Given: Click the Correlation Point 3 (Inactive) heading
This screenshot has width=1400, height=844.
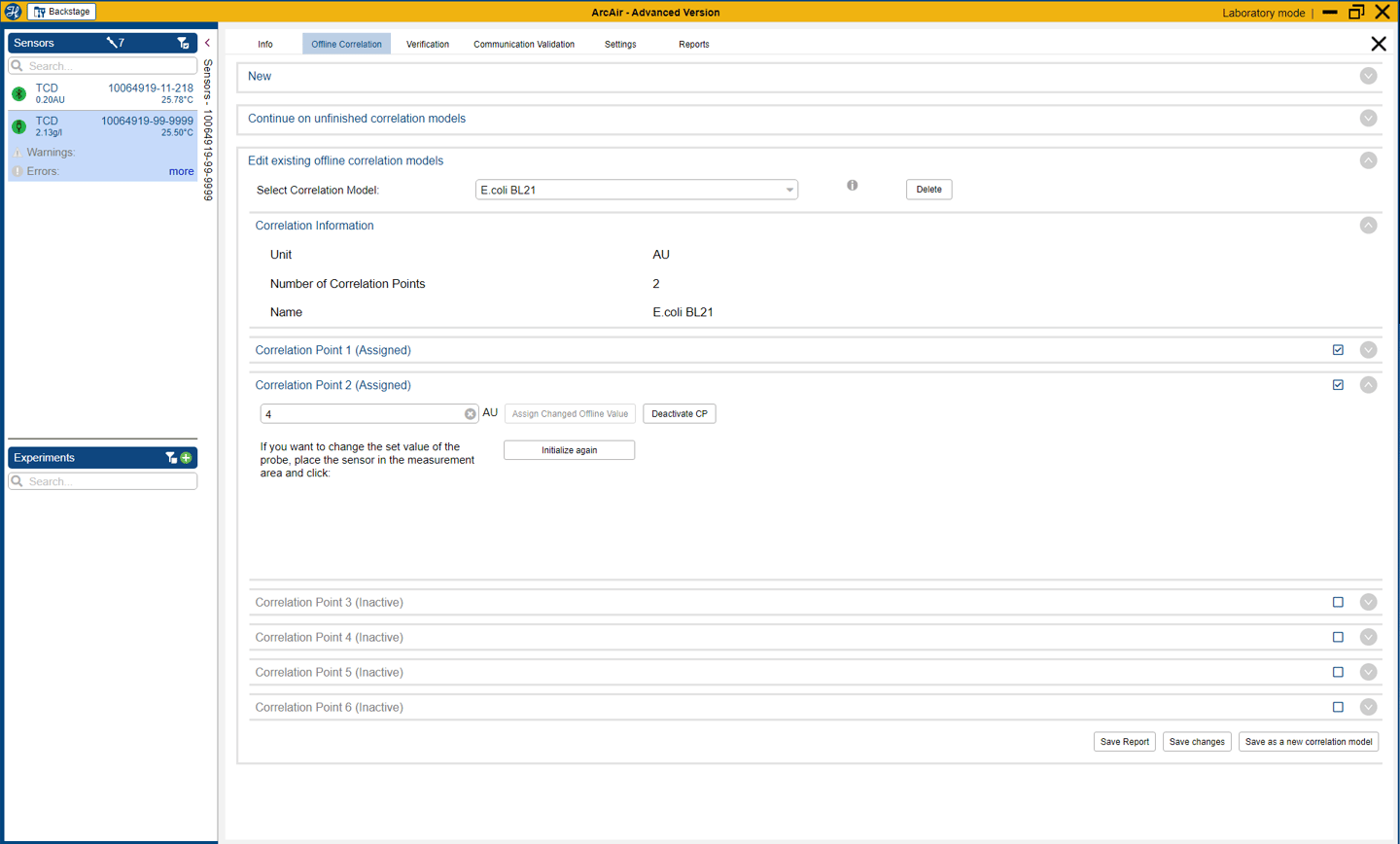Looking at the screenshot, I should click(329, 602).
